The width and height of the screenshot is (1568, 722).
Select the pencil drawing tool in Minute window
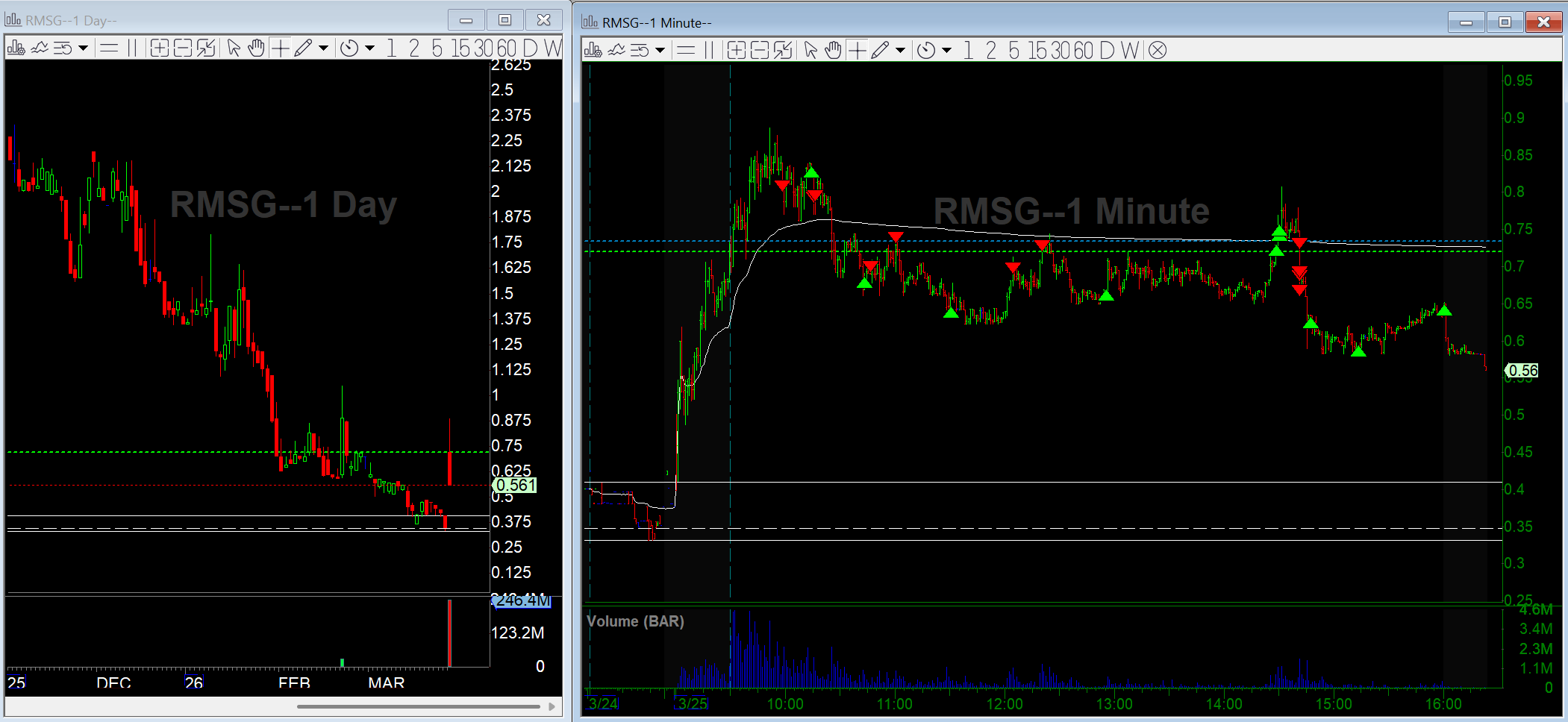pyautogui.click(x=879, y=50)
